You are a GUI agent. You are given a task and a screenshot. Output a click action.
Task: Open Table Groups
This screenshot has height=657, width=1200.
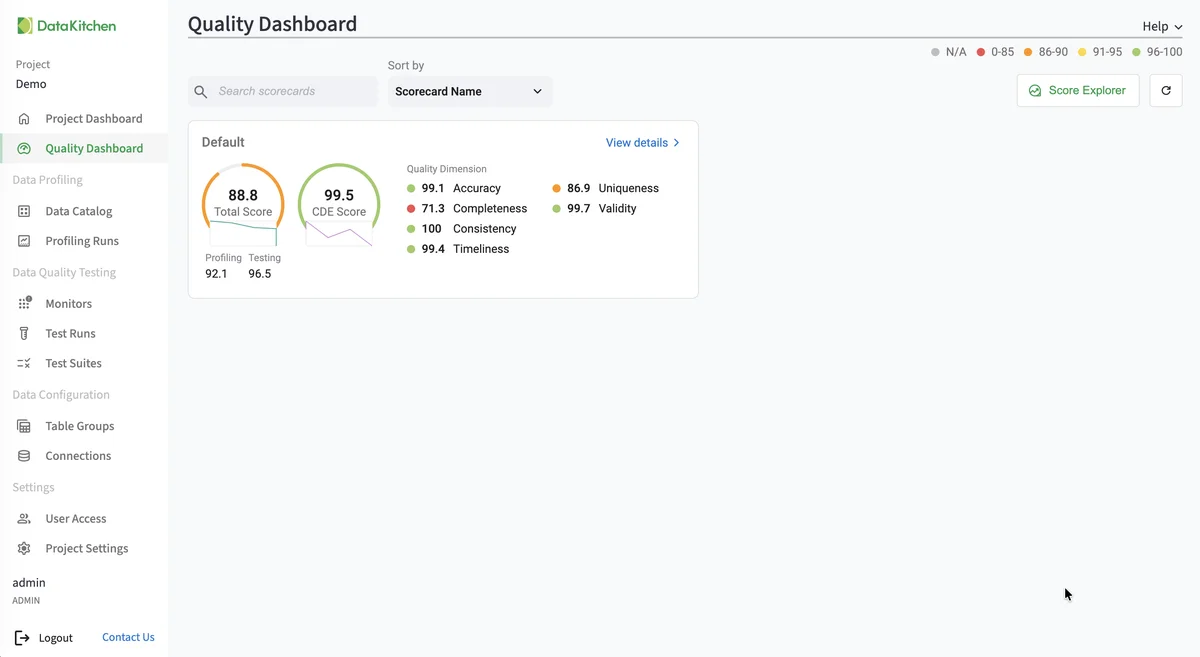(x=79, y=426)
